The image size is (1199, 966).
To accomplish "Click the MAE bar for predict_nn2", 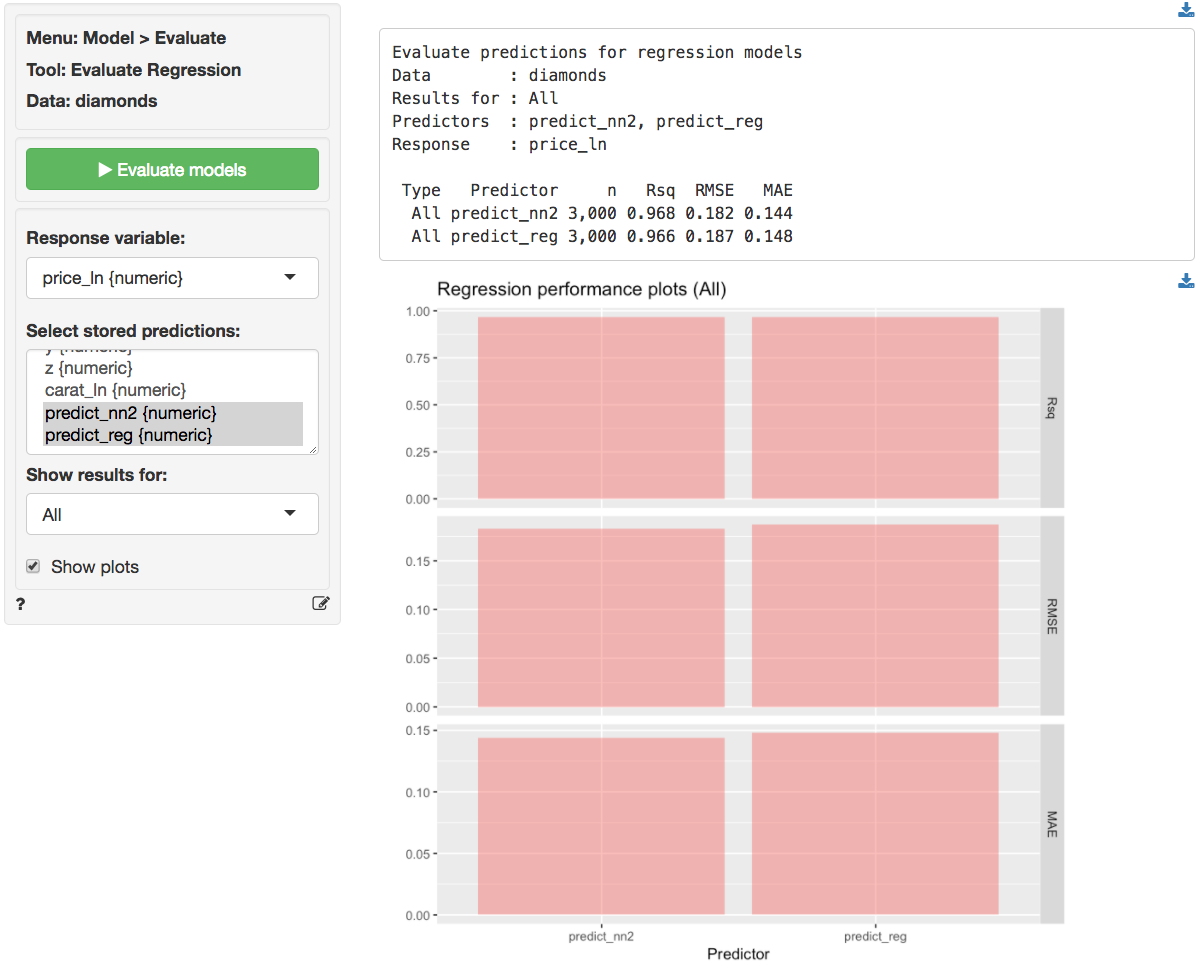I will pyautogui.click(x=600, y=826).
